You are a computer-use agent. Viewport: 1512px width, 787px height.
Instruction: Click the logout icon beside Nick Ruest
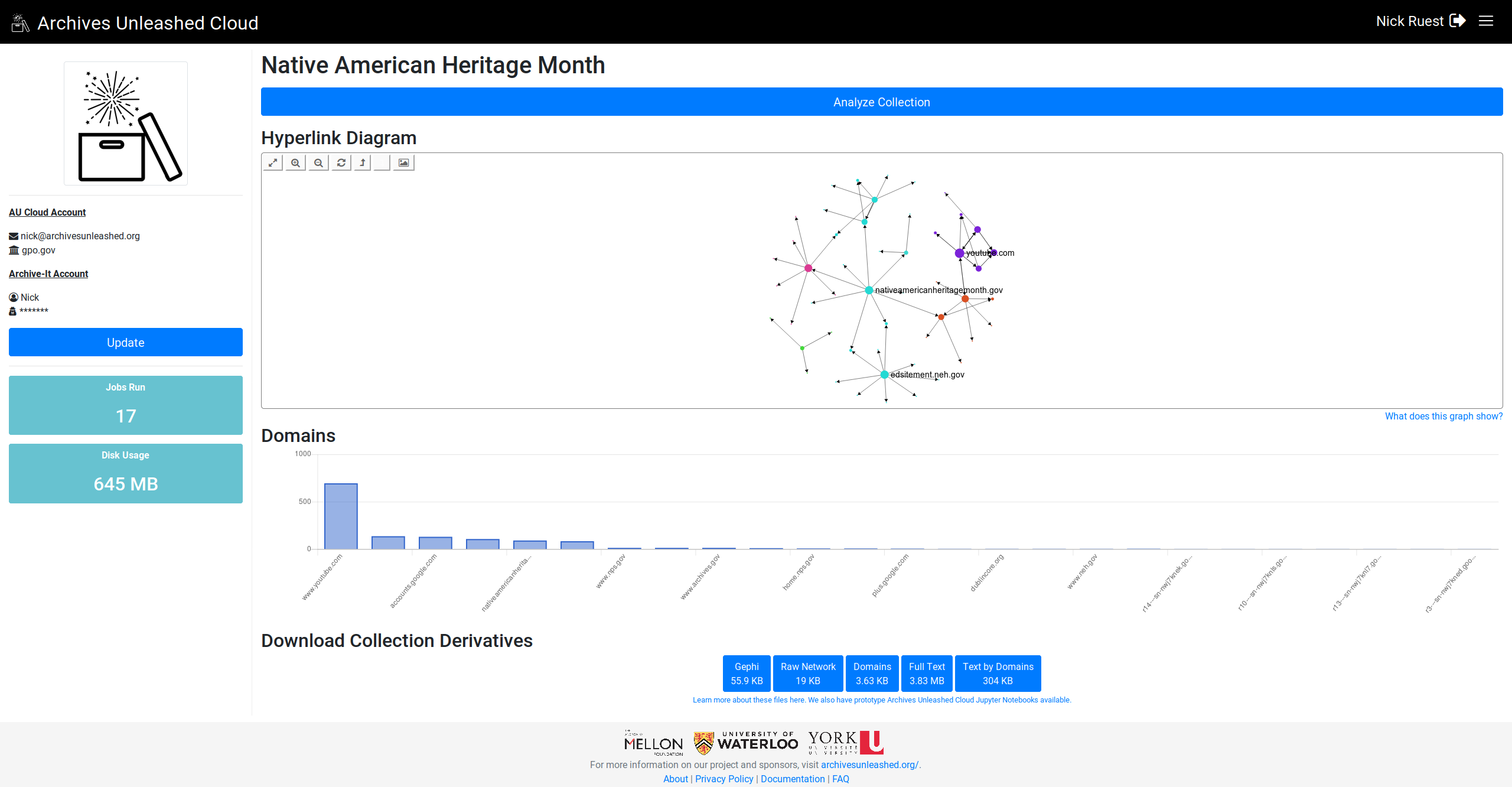tap(1458, 21)
